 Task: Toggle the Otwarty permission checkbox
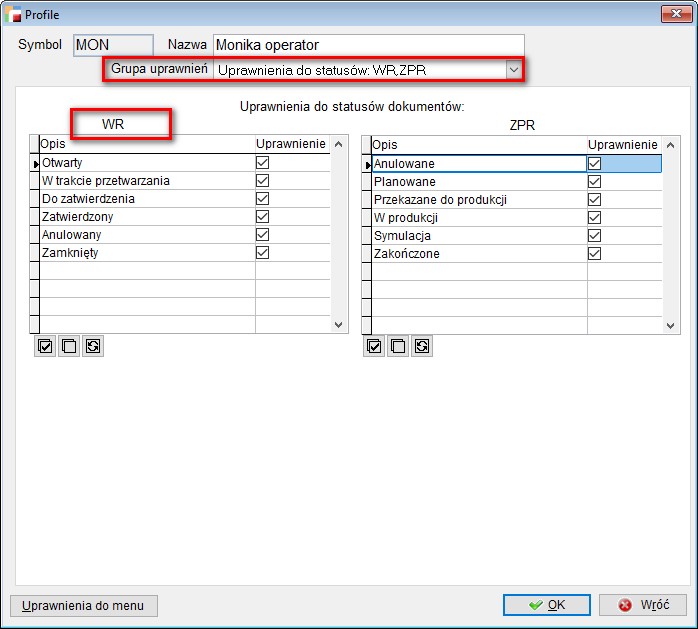263,163
